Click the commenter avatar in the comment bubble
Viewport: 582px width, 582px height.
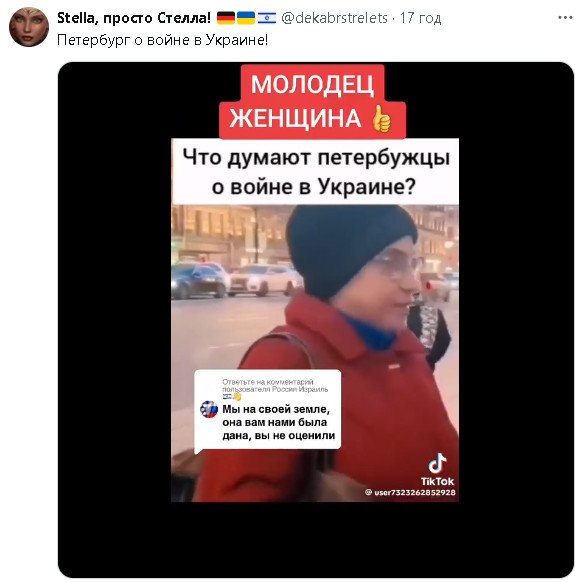pos(209,409)
